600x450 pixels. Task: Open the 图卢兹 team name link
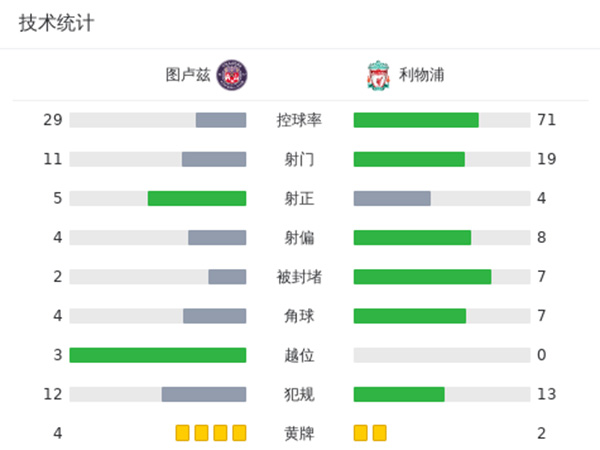click(x=188, y=75)
